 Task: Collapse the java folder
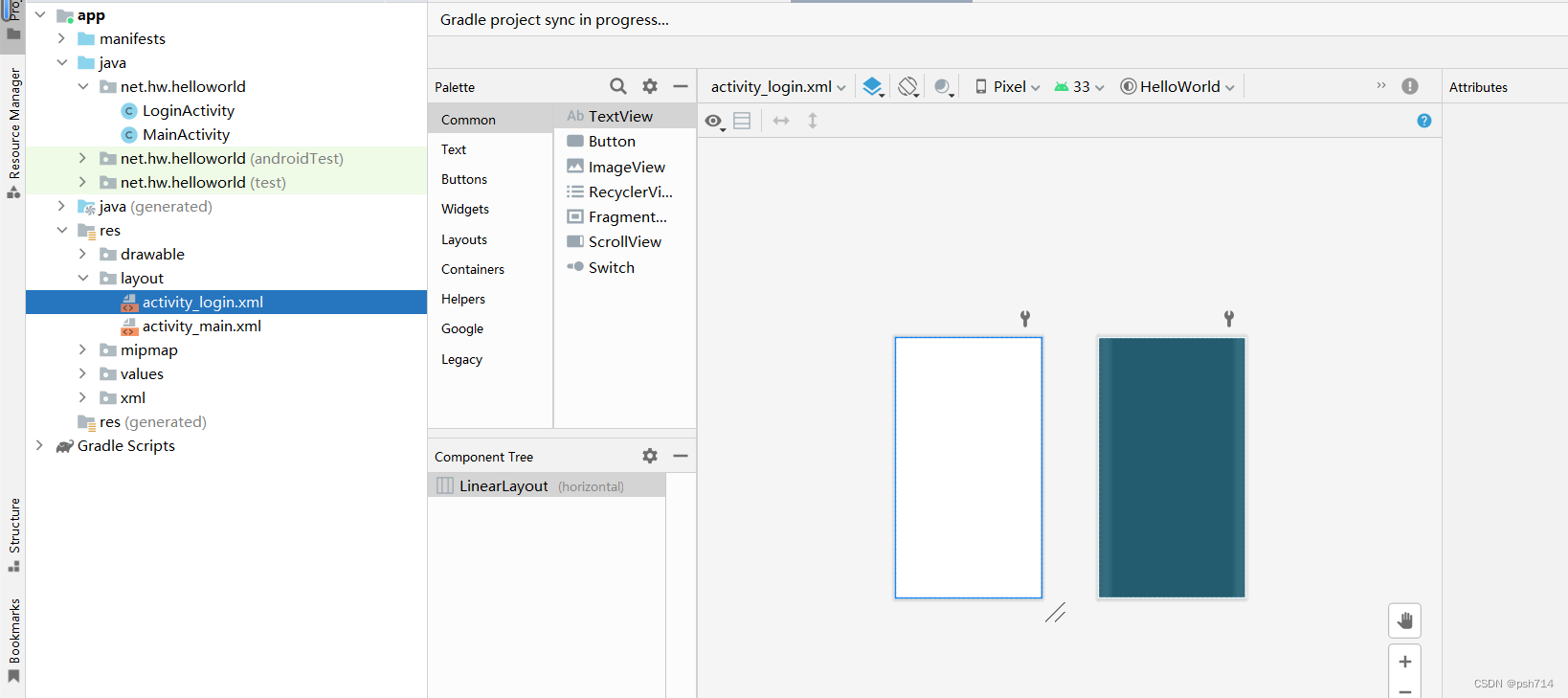[x=61, y=62]
